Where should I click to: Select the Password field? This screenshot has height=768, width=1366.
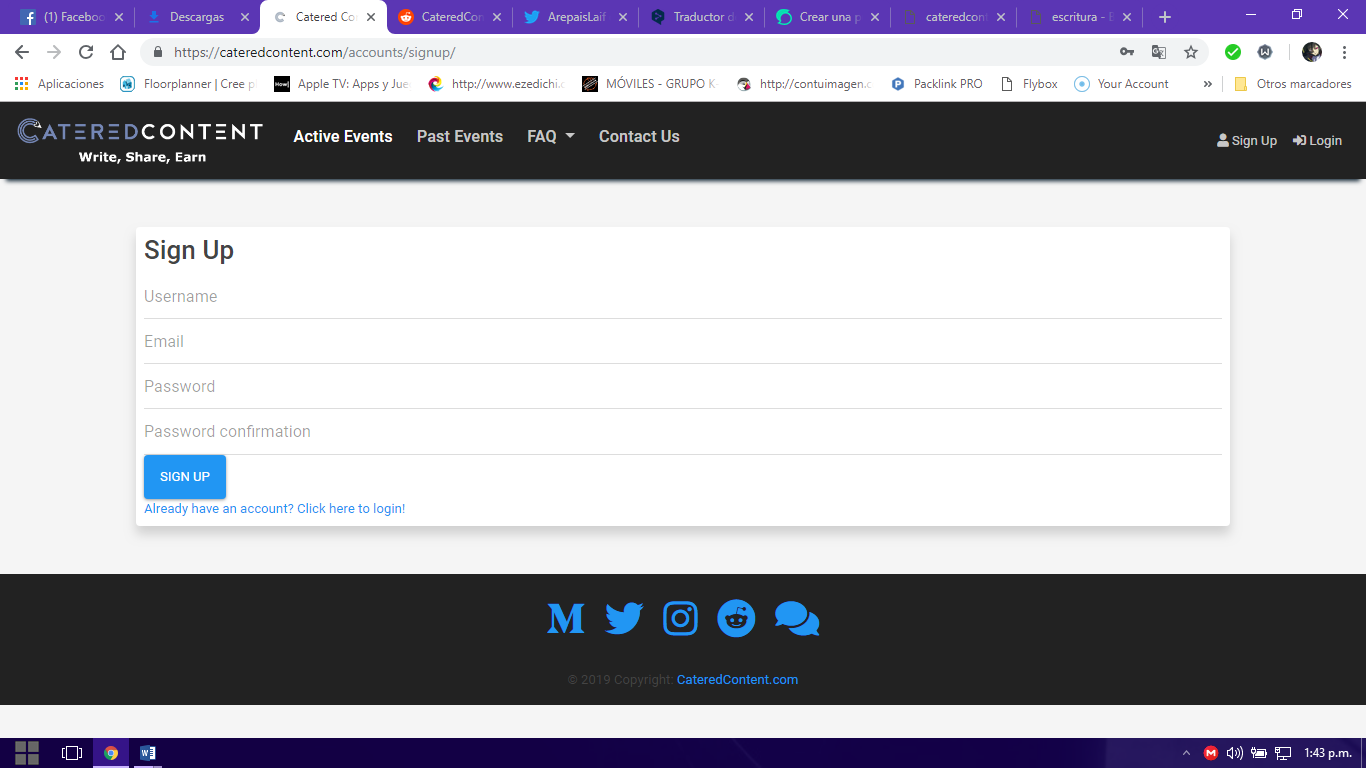click(683, 387)
